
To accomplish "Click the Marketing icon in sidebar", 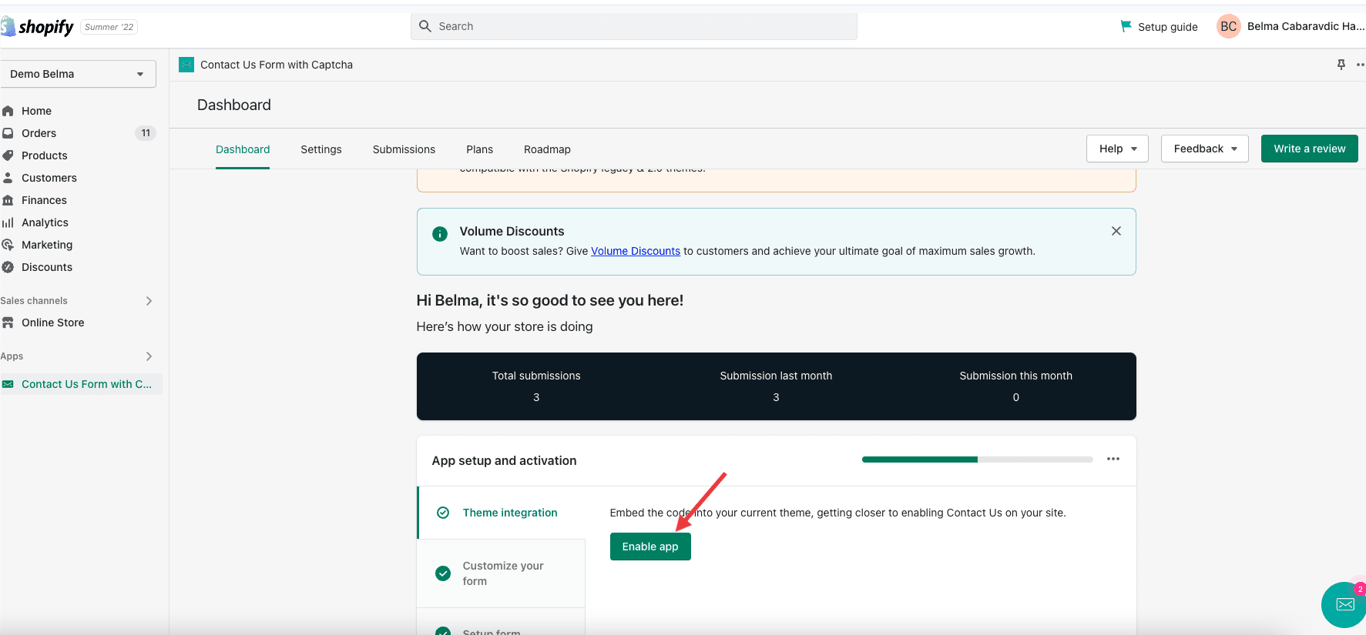I will coord(8,245).
